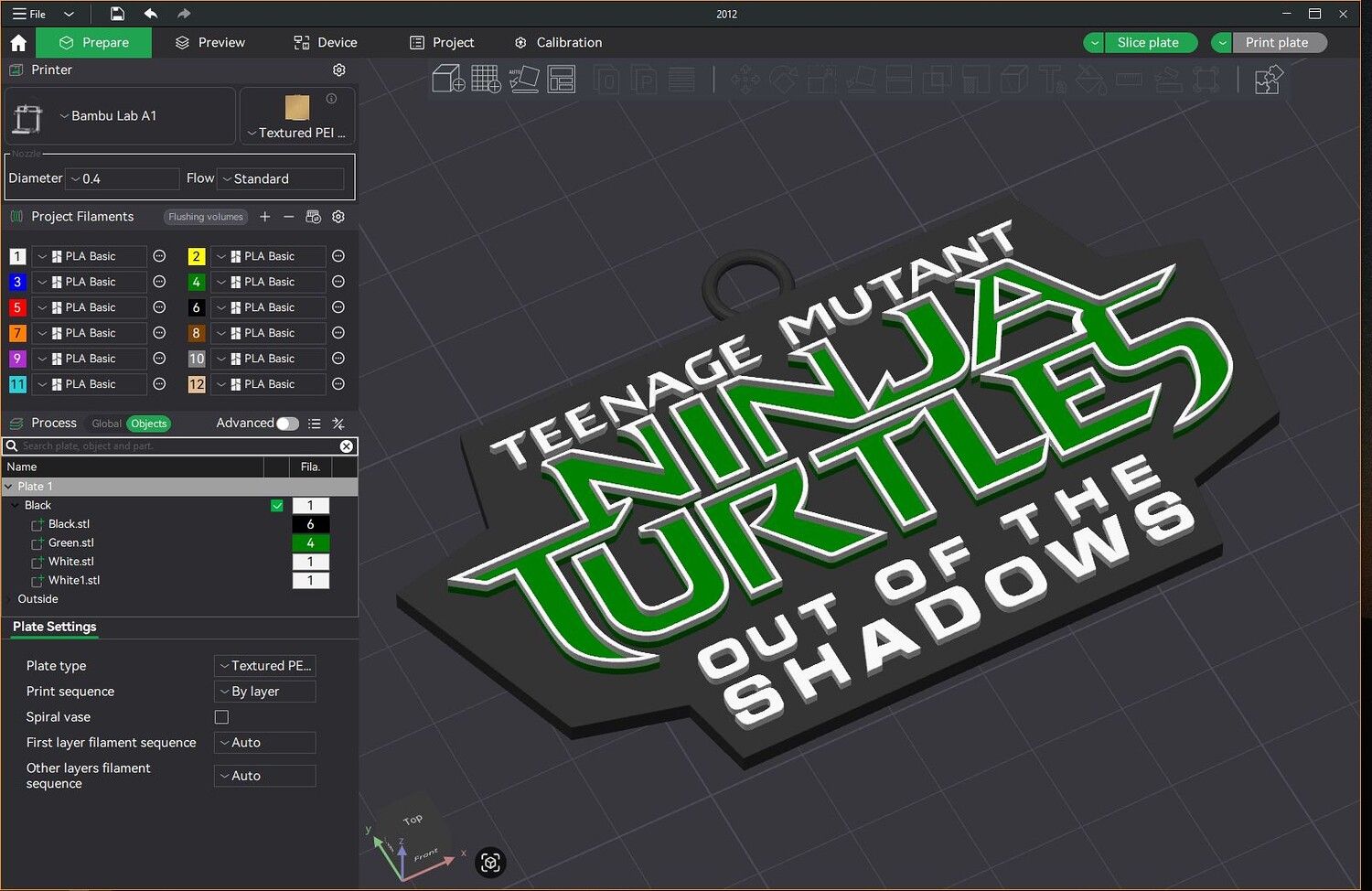Image resolution: width=1372 pixels, height=891 pixels.
Task: Open the Flow Standard dropdown
Action: [282, 179]
